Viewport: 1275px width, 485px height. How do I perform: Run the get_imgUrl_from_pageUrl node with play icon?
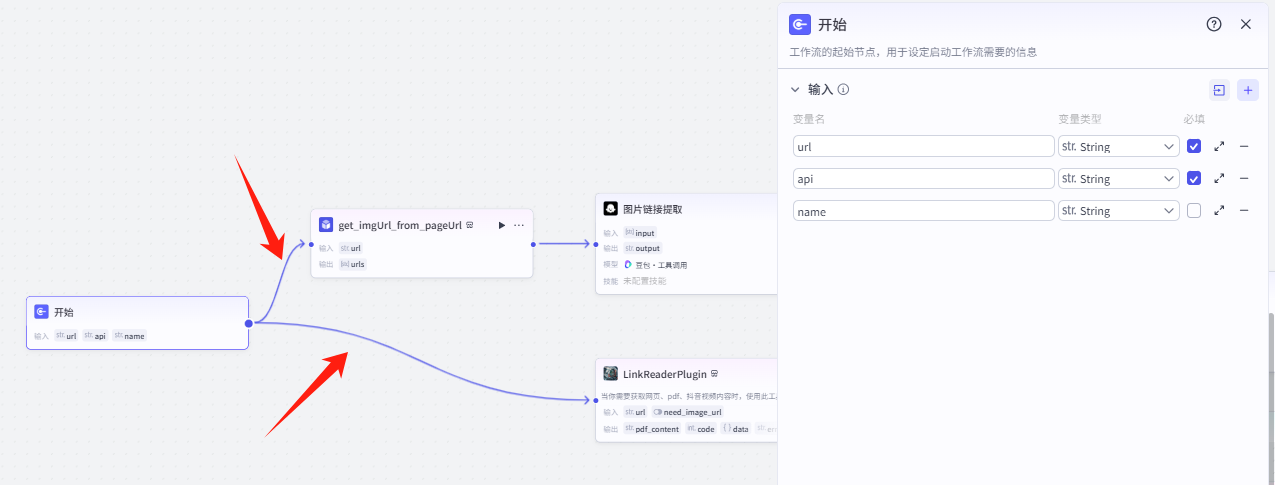coord(502,225)
